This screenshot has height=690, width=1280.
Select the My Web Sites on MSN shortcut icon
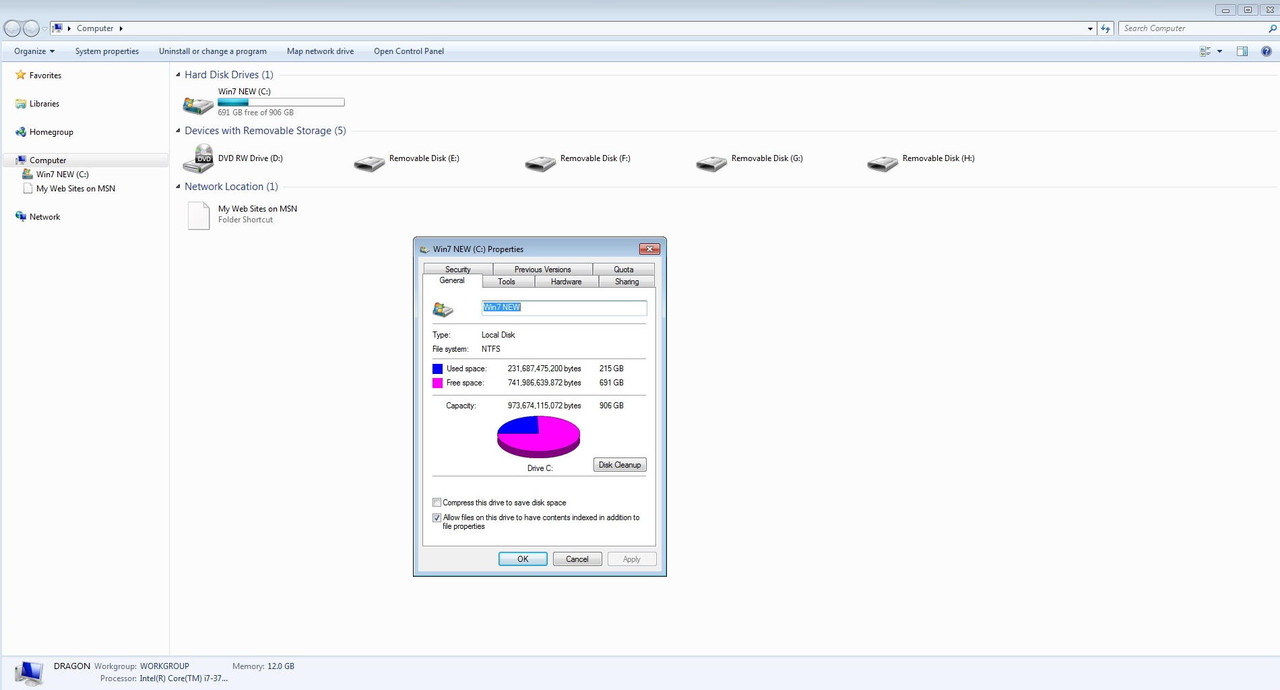coord(199,215)
